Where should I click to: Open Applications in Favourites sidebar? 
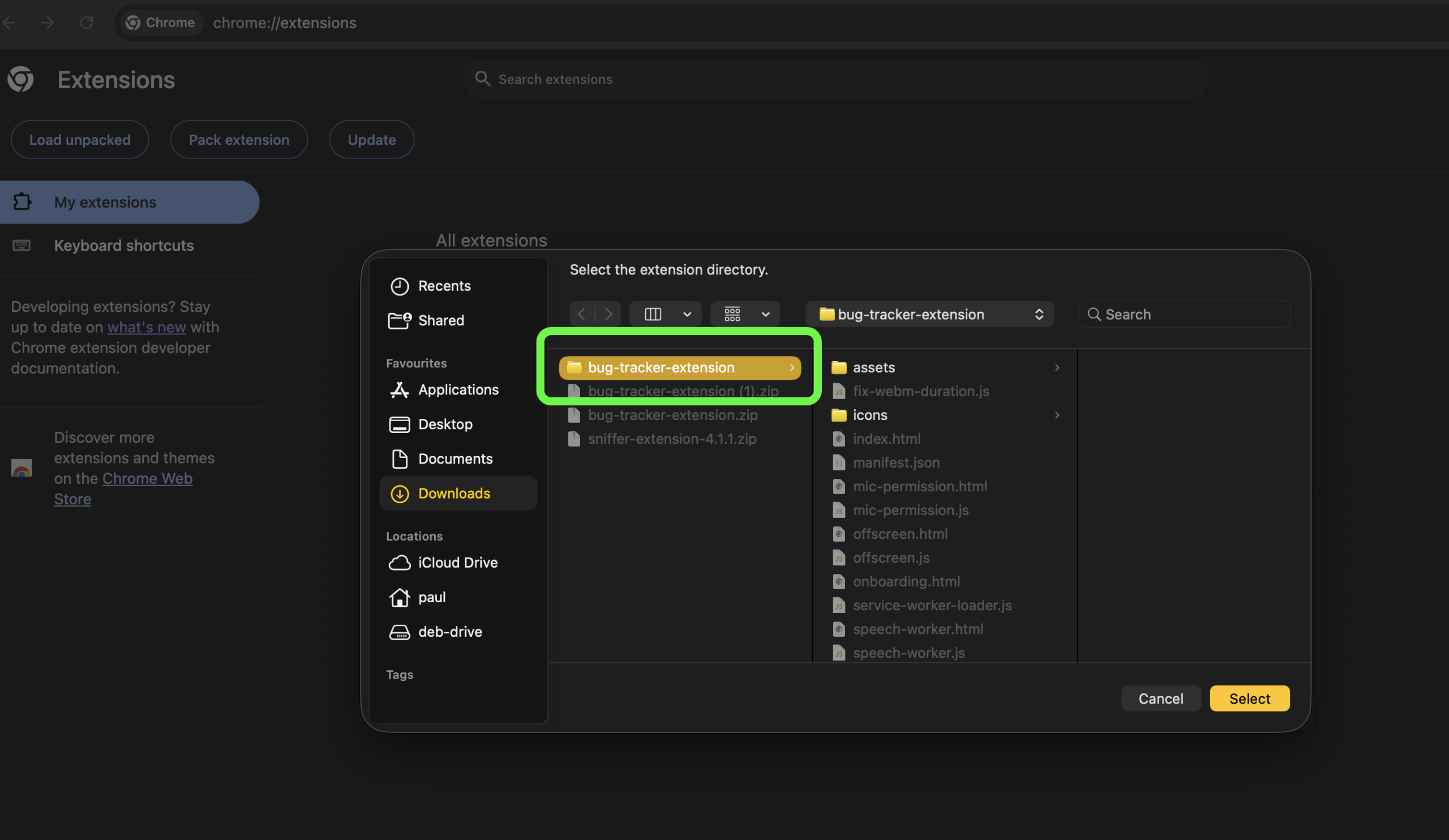[x=458, y=390]
